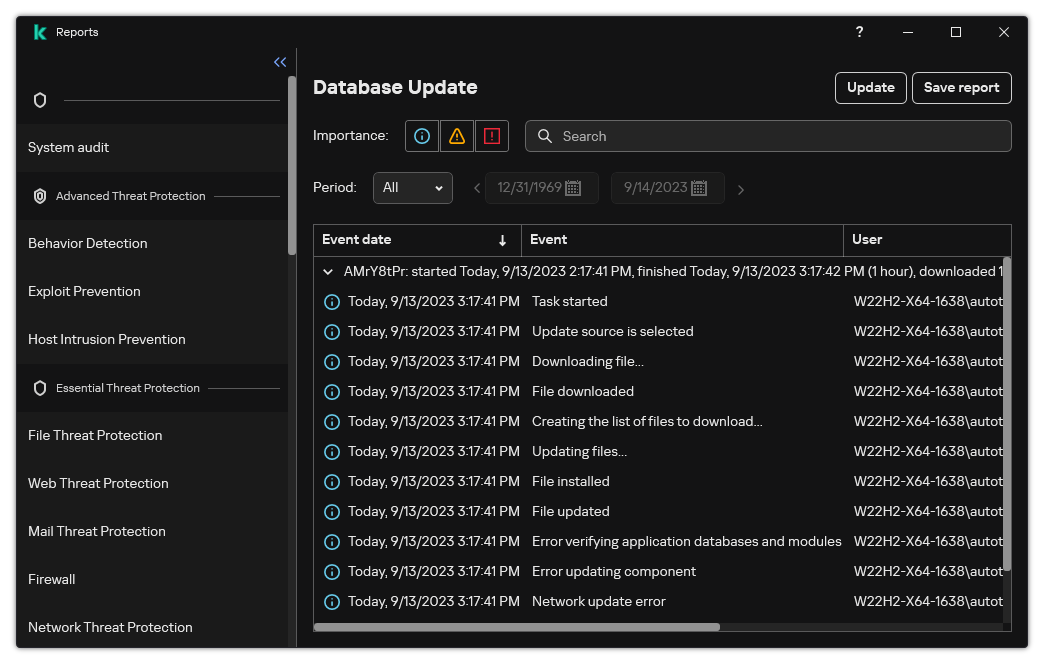The width and height of the screenshot is (1044, 664).
Task: Collapse the AMrY8tPr task event group
Action: click(327, 271)
